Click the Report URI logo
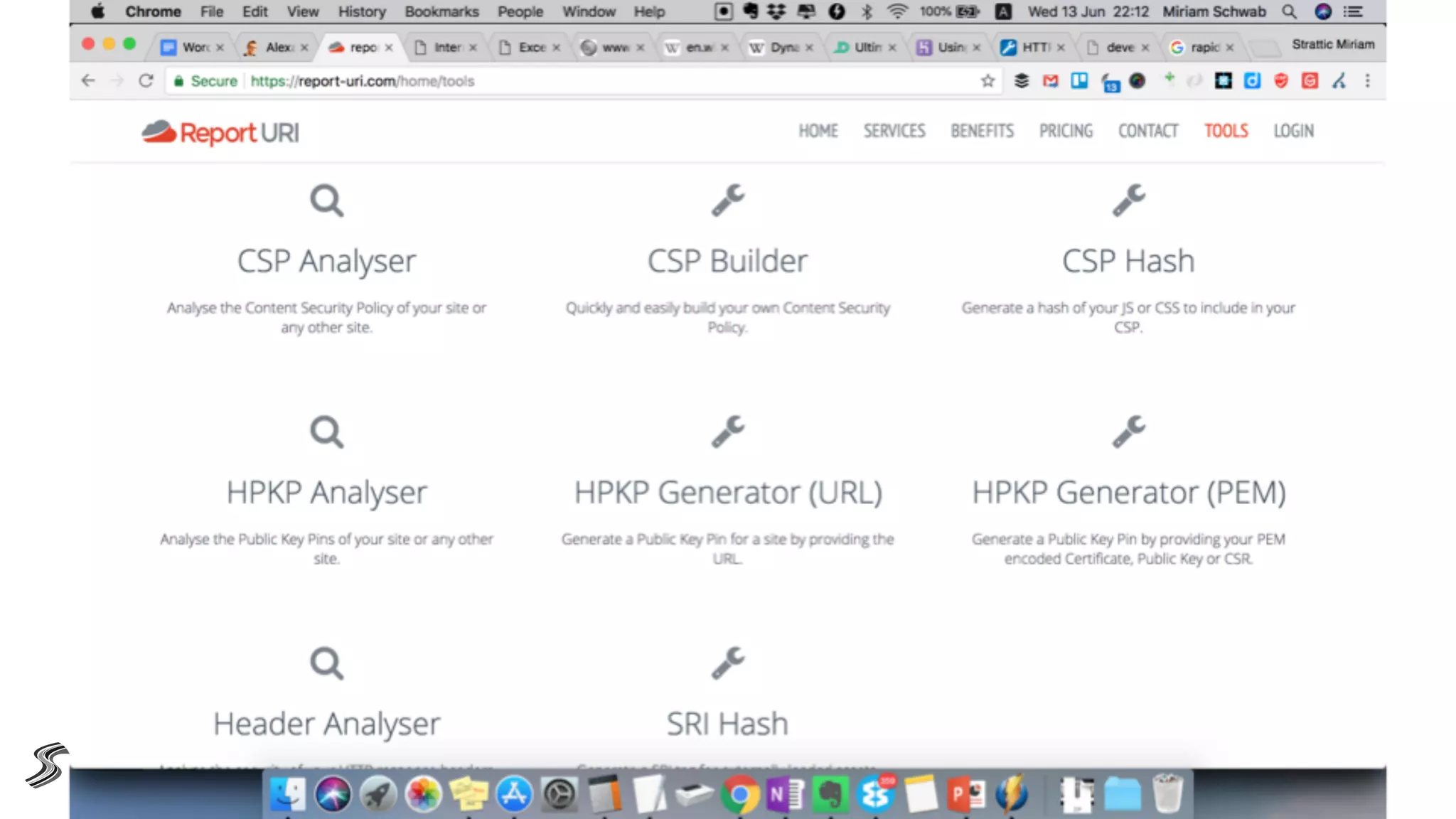This screenshot has height=819, width=1456. click(x=220, y=132)
